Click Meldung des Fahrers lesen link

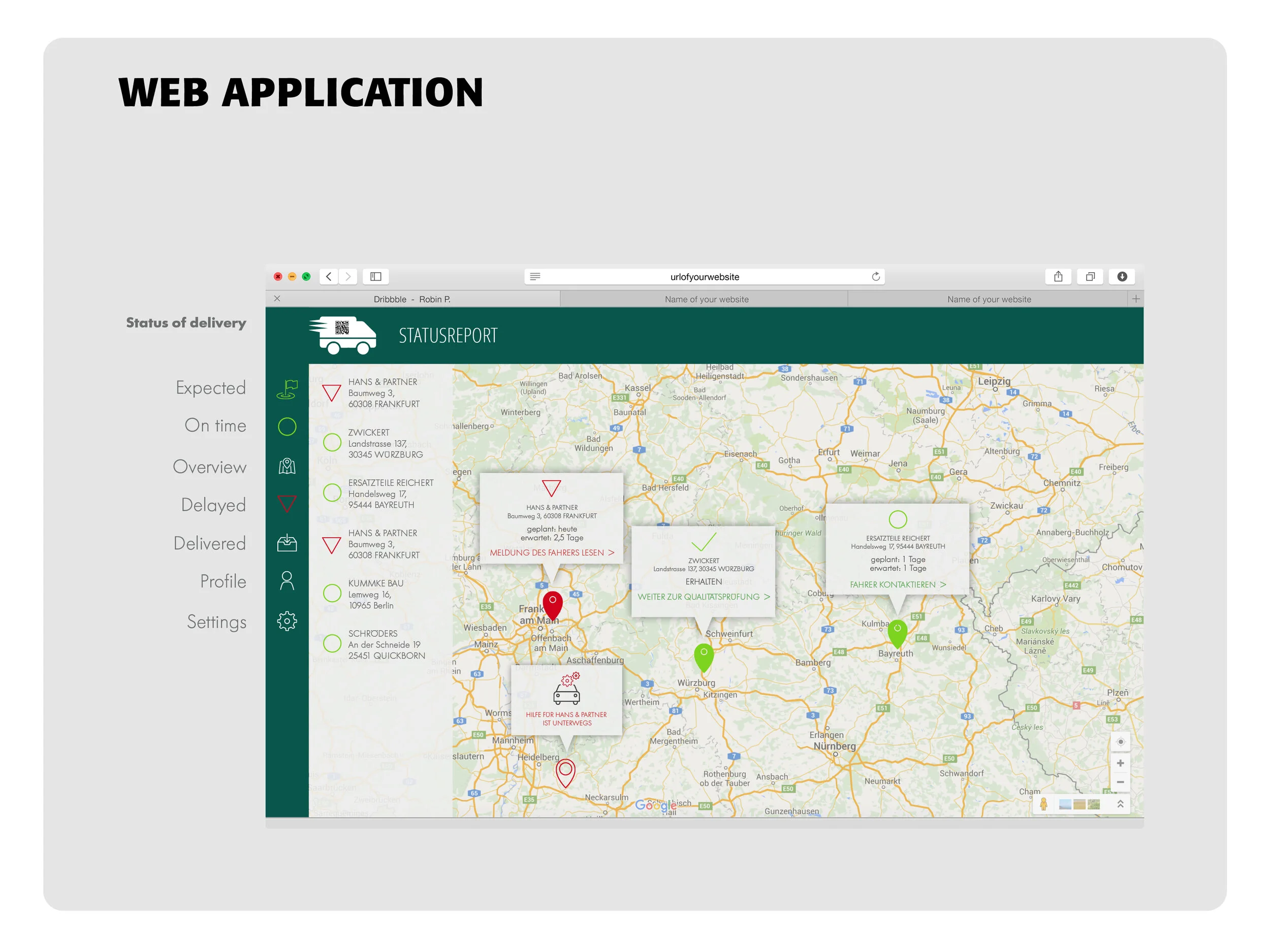(552, 552)
